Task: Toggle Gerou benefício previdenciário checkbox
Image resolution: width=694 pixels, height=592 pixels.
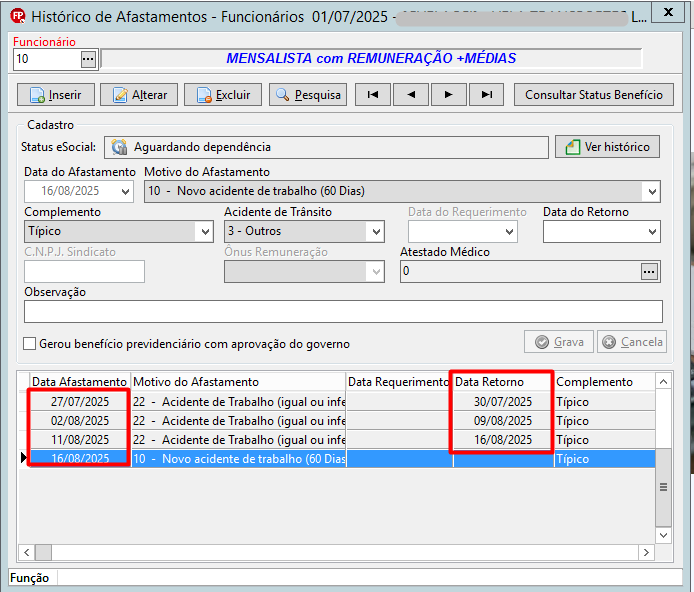Action: click(30, 344)
